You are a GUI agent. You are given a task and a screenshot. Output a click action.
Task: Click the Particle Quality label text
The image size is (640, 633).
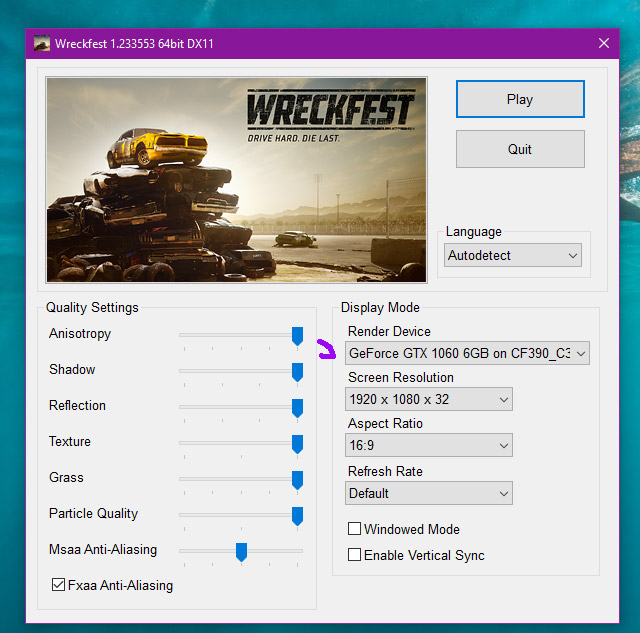pyautogui.click(x=93, y=513)
